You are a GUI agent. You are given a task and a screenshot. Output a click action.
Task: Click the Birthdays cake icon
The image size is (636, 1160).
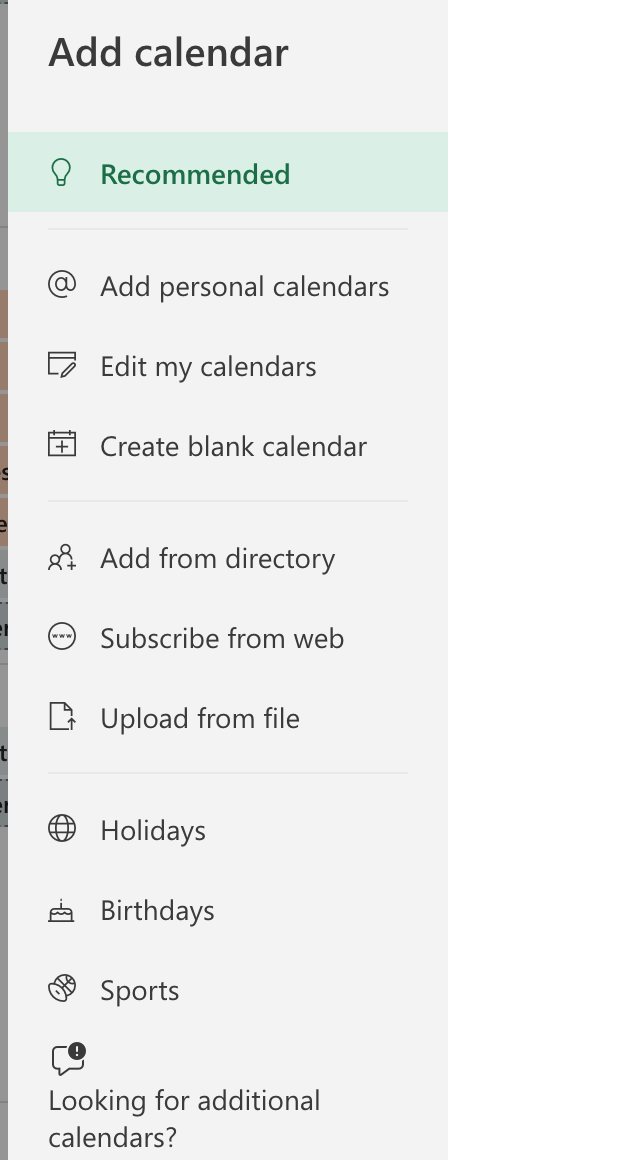click(61, 911)
